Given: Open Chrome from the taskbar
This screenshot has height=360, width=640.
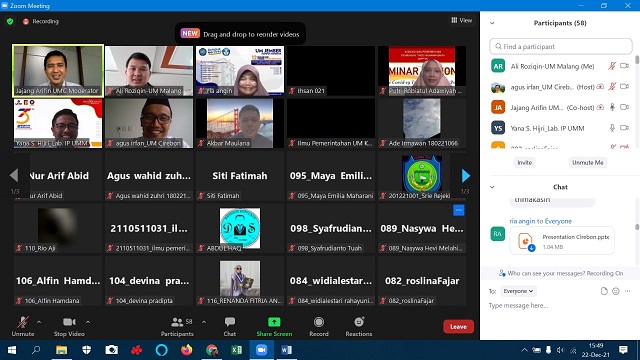Looking at the screenshot, I should 211,350.
